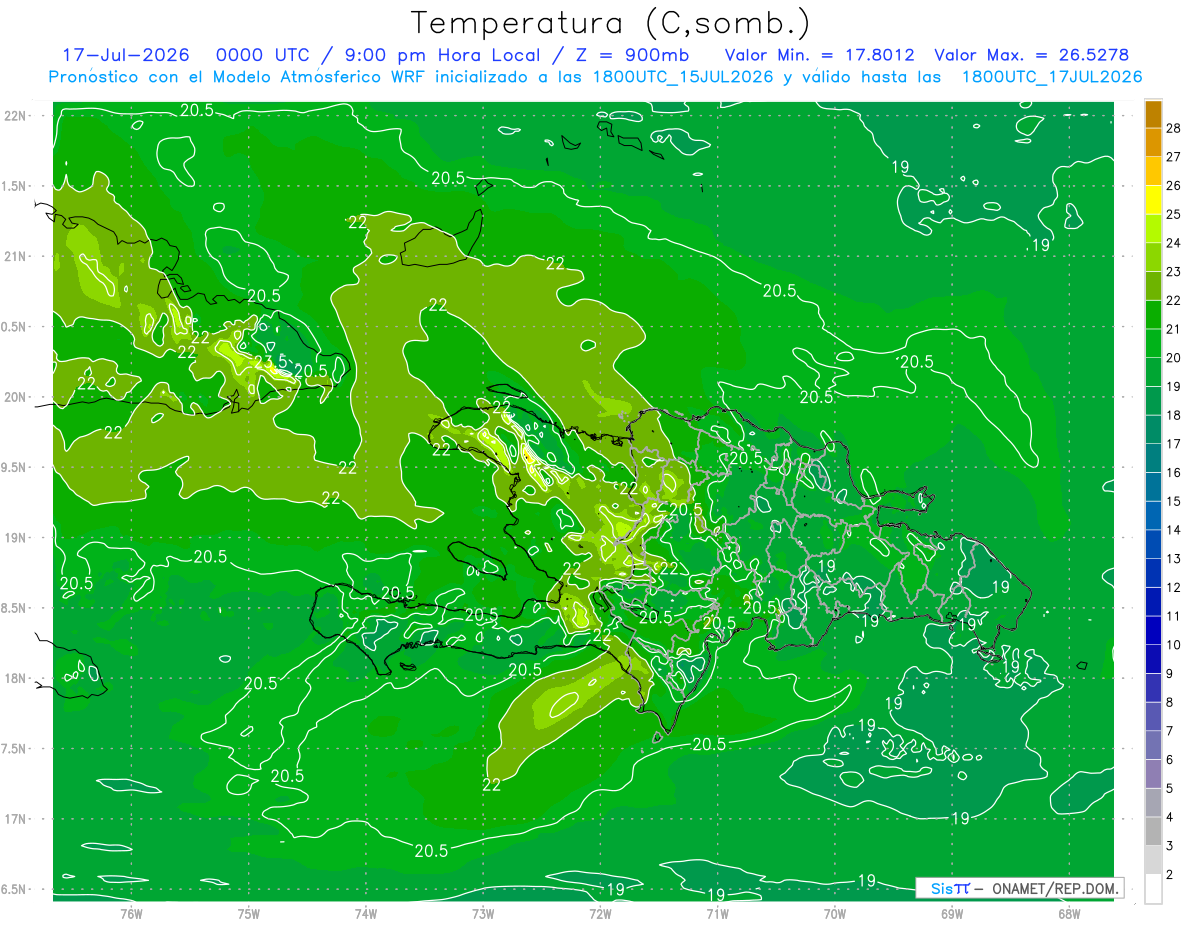1200x927 pixels.
Task: Click the colorbar label 25
Action: coord(1174,214)
